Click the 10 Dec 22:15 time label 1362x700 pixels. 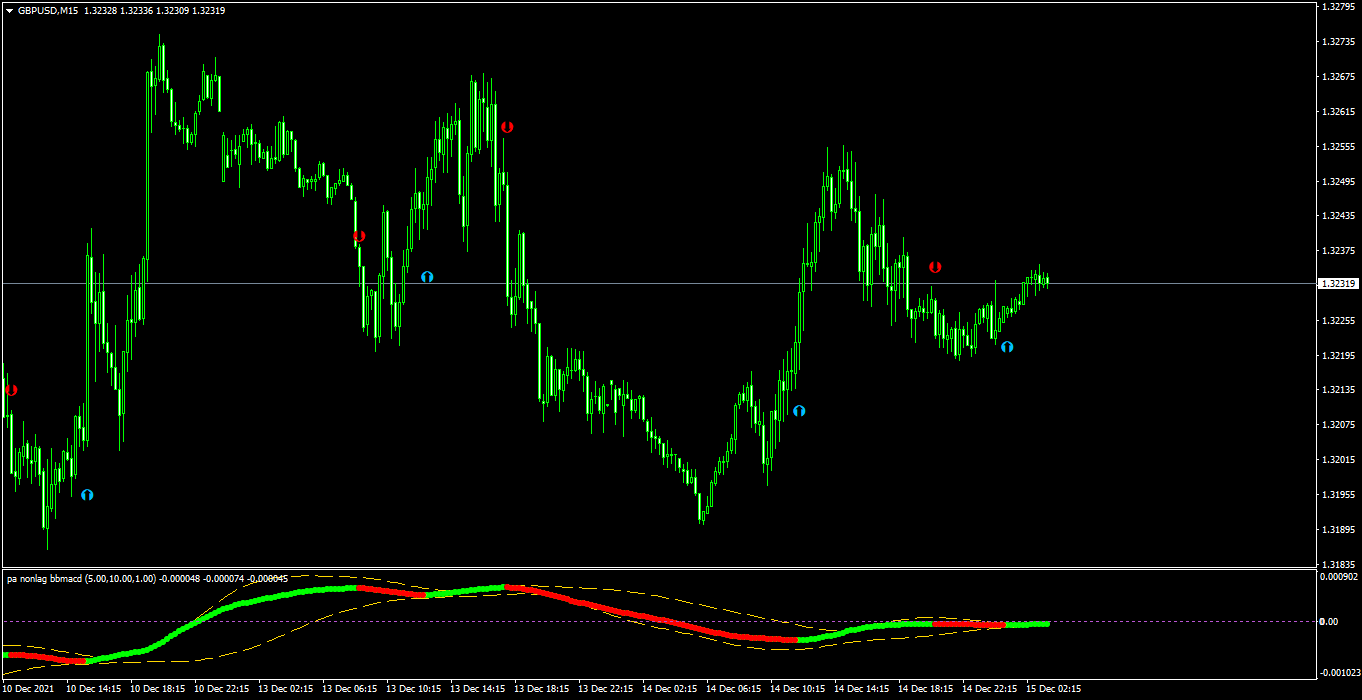(222, 690)
